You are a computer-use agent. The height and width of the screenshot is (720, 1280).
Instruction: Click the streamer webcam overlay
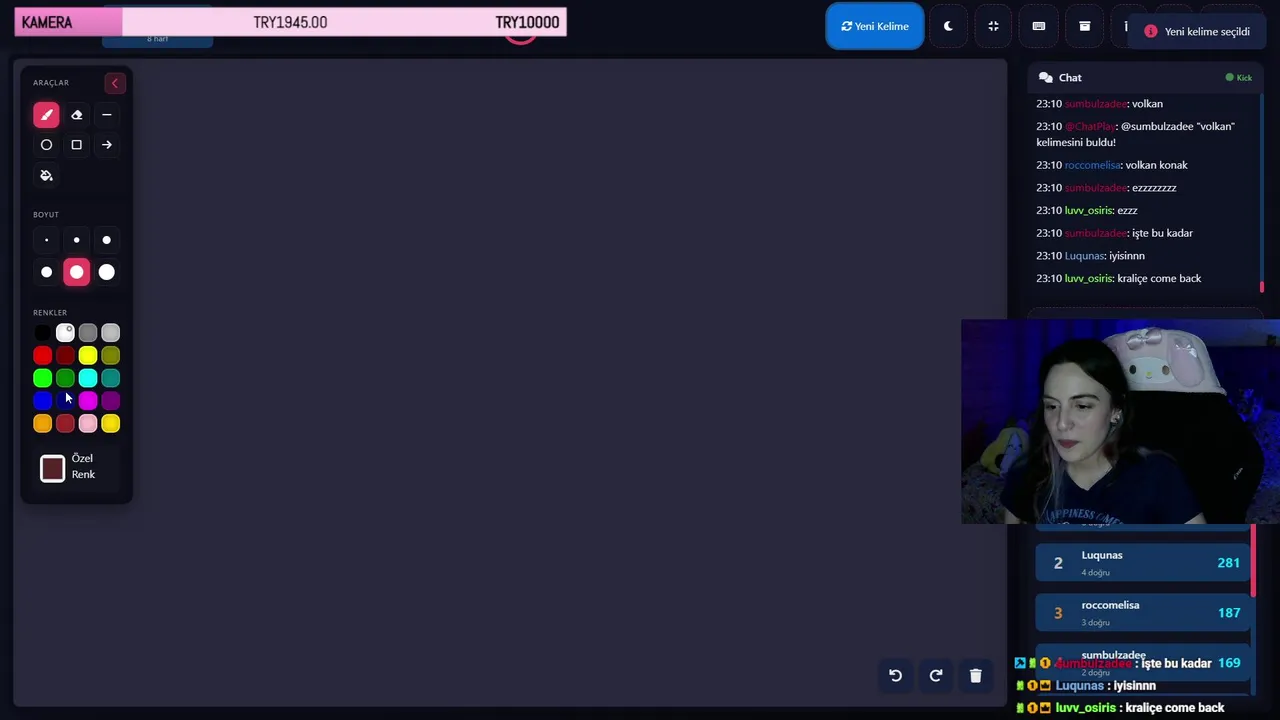1120,422
